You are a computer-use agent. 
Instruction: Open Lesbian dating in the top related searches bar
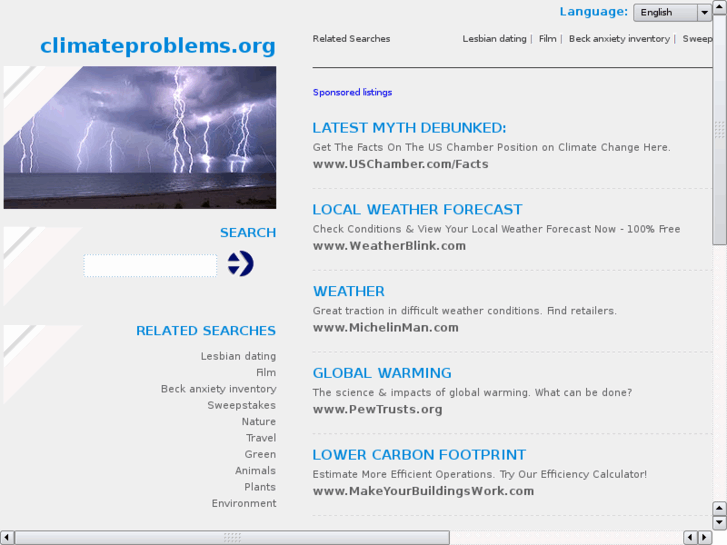(x=494, y=39)
